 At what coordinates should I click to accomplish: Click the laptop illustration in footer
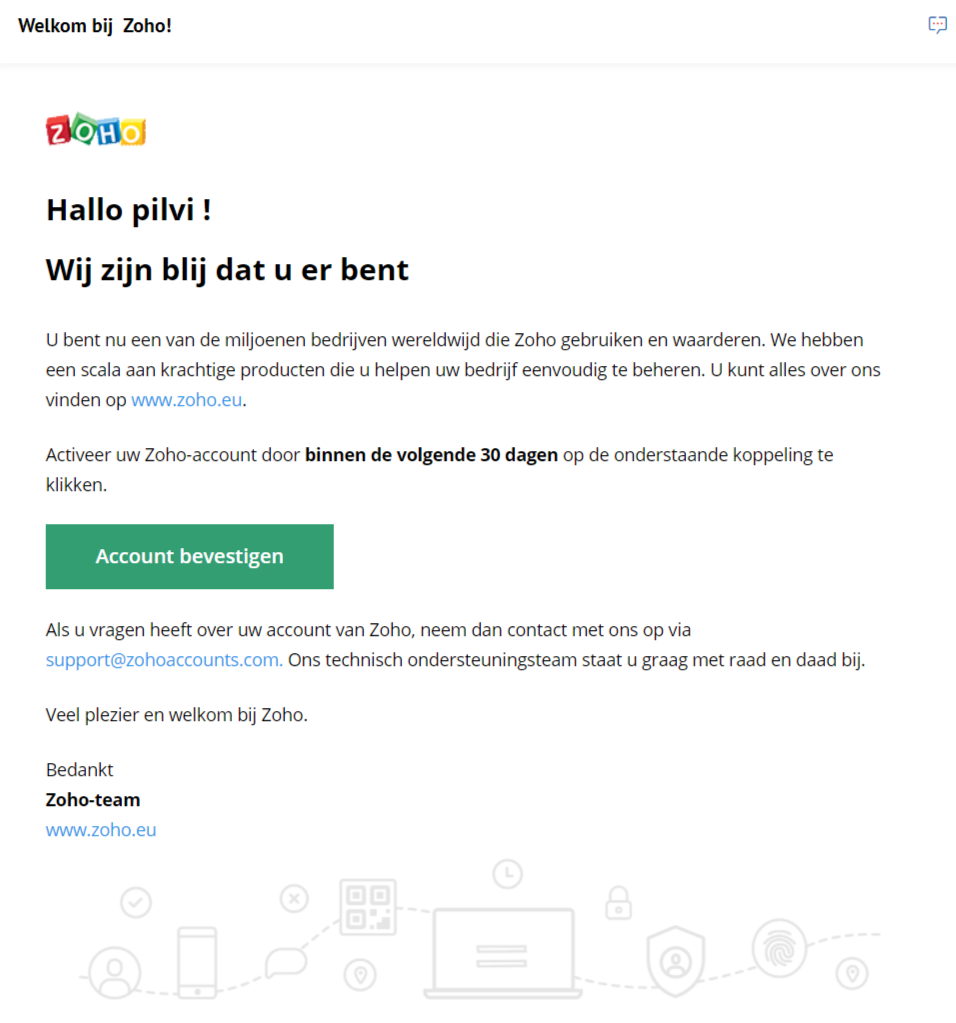coord(503,953)
